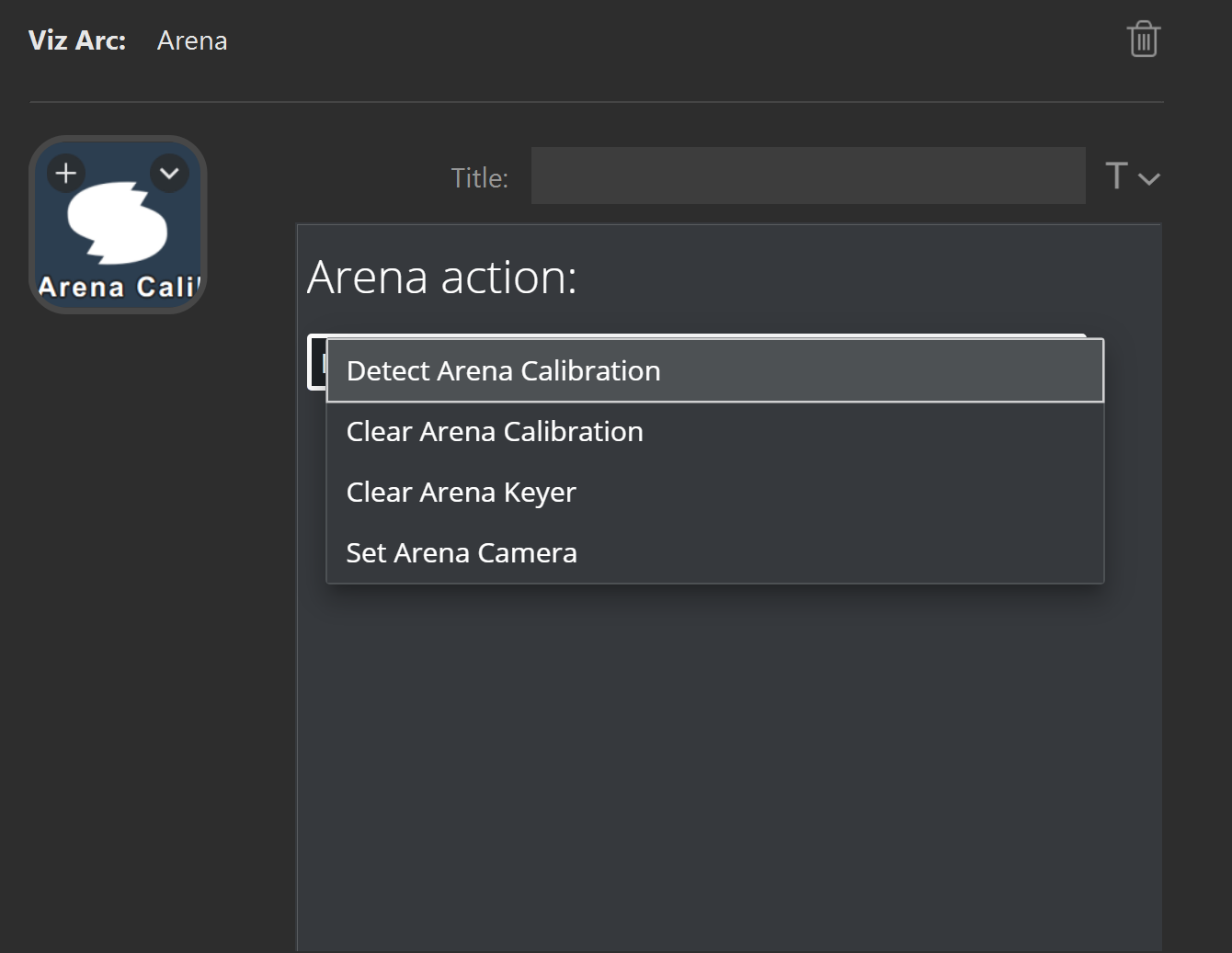Open the chevron menu on Arena thumbnail
The height and width of the screenshot is (953, 1232).
pyautogui.click(x=169, y=173)
